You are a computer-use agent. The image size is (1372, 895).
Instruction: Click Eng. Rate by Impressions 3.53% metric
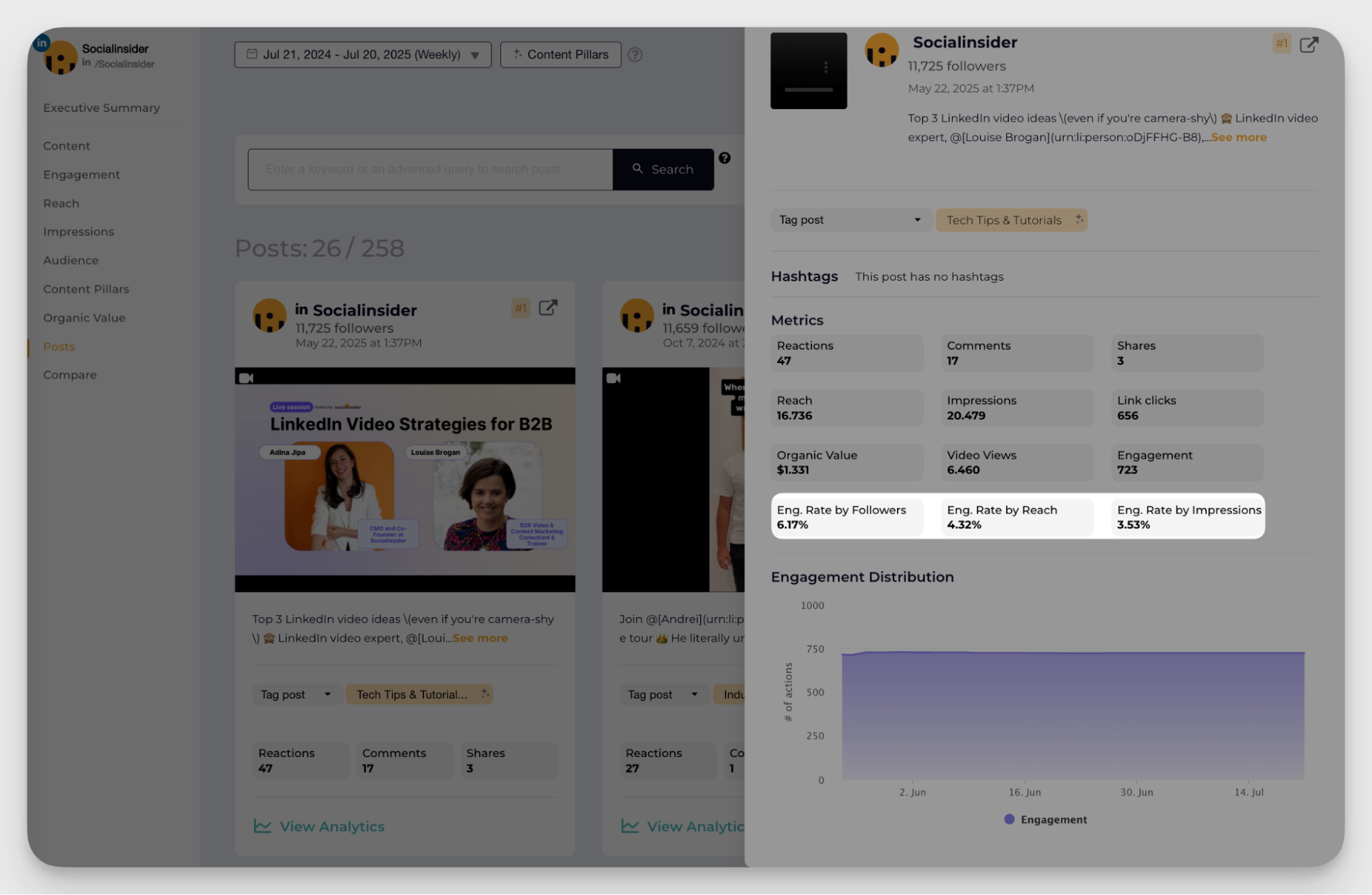(1187, 517)
